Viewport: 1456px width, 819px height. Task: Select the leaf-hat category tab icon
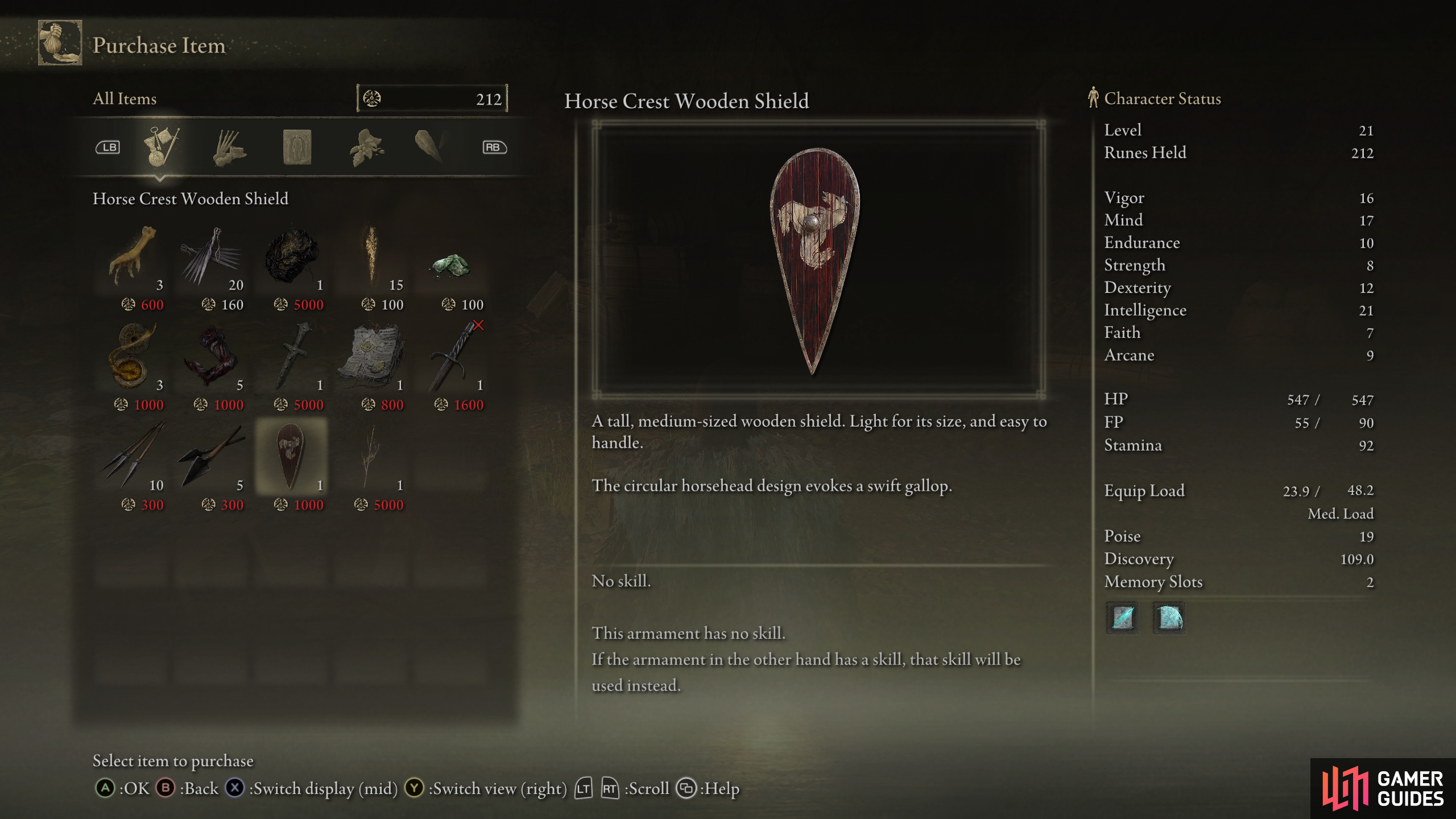366,148
